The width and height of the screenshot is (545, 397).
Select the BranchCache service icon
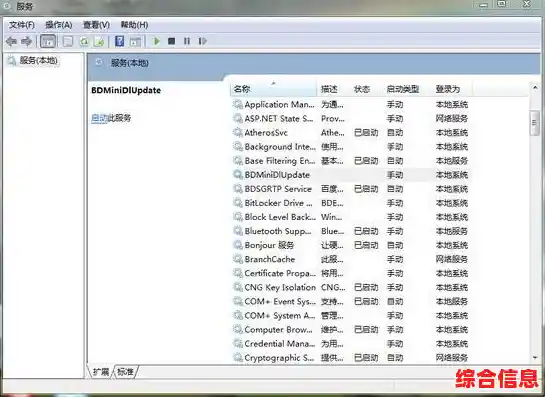[238, 259]
